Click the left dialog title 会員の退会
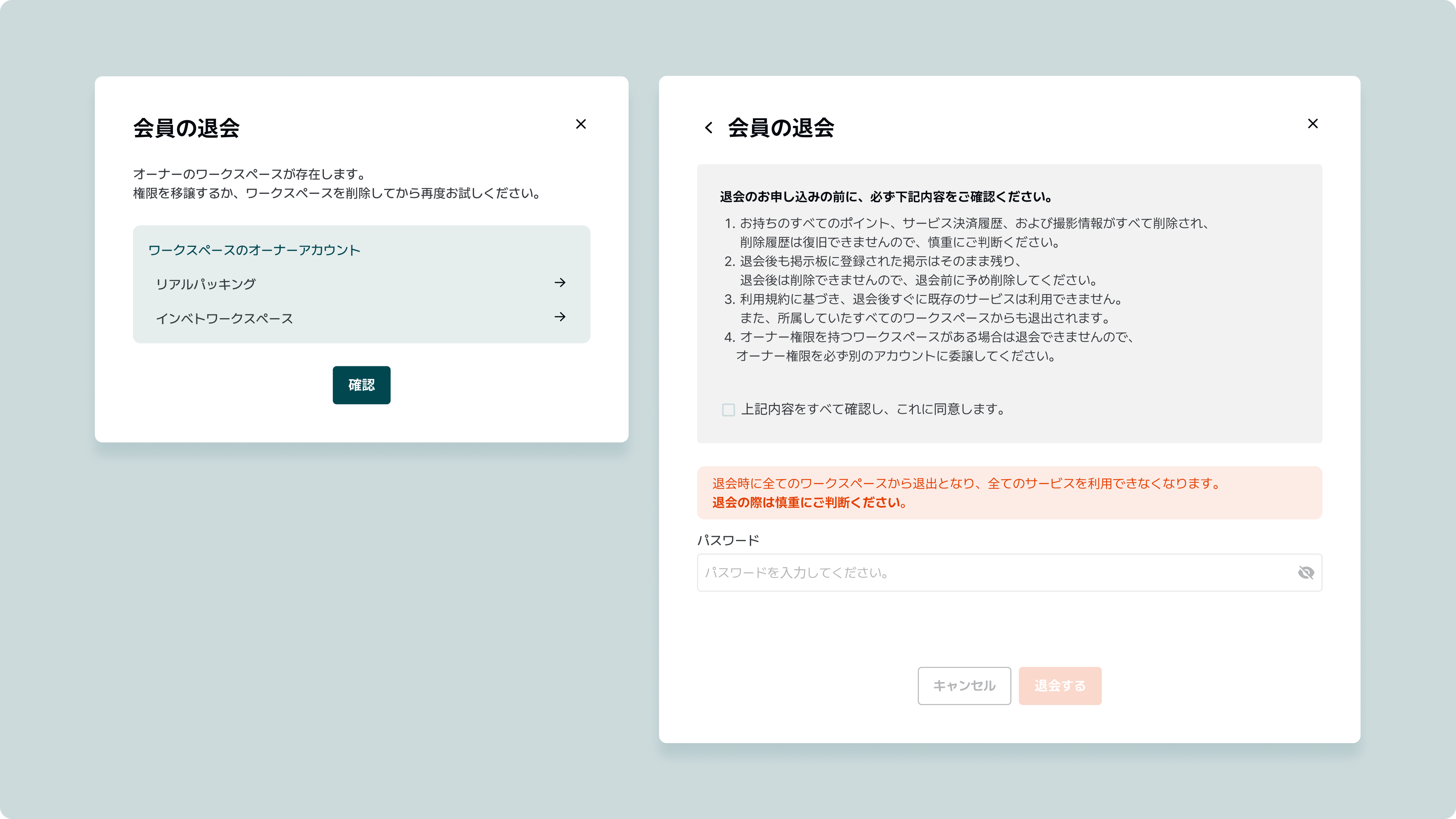 pos(187,128)
